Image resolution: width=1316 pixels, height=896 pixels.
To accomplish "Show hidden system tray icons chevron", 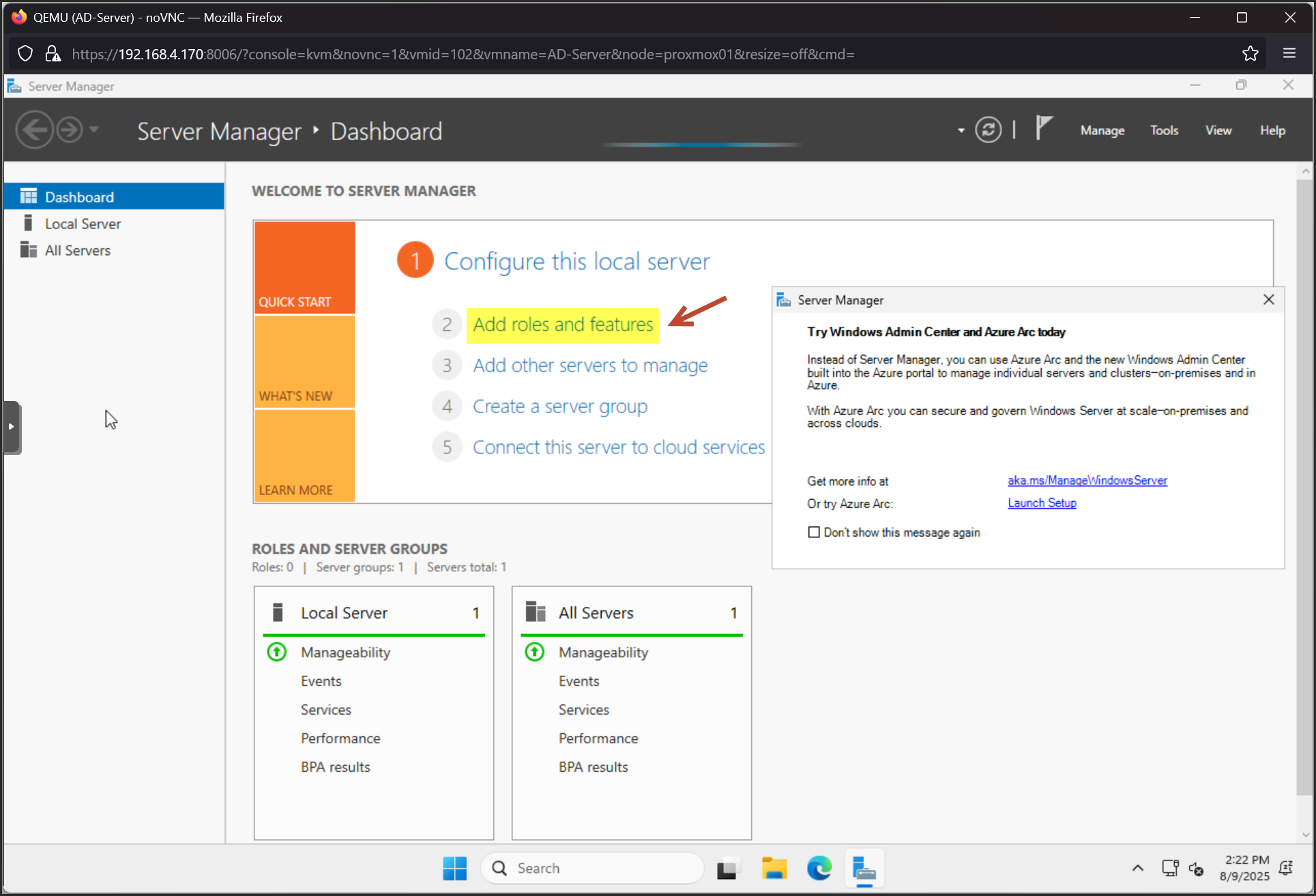I will pos(1137,868).
